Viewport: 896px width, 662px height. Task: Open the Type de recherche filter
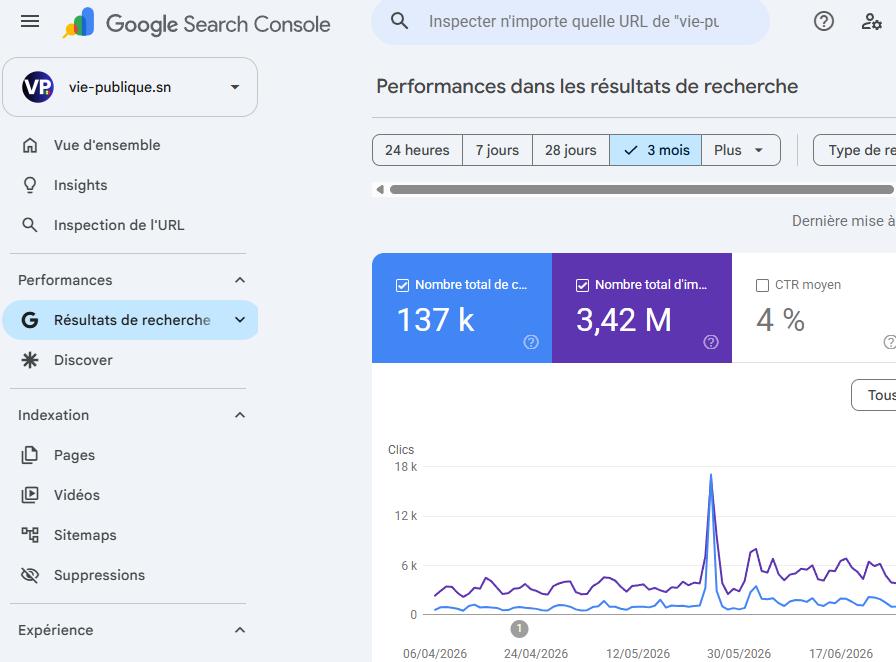pyautogui.click(x=855, y=150)
